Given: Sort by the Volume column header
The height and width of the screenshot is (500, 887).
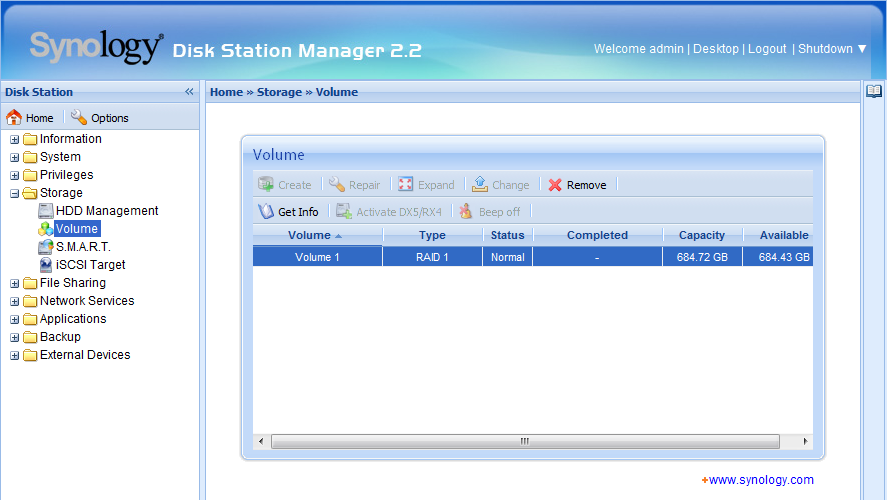Looking at the screenshot, I should (x=317, y=235).
